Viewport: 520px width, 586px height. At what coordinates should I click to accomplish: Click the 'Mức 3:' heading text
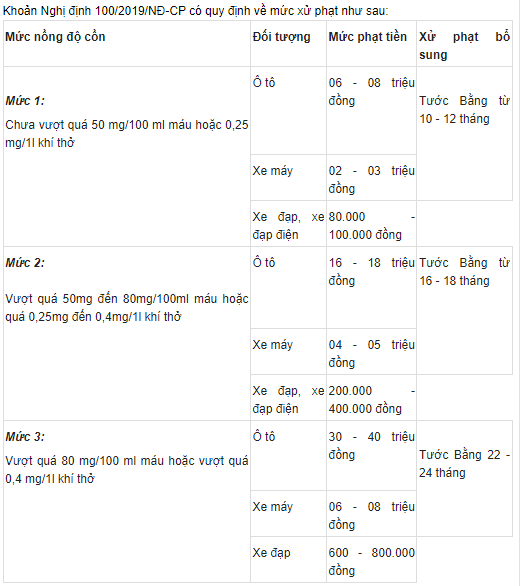click(x=25, y=437)
